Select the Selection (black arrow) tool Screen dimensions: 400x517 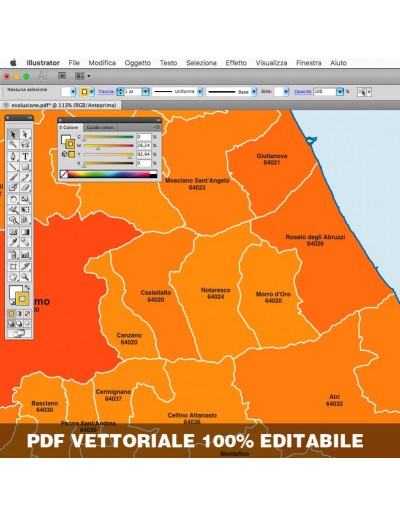pos(13,134)
